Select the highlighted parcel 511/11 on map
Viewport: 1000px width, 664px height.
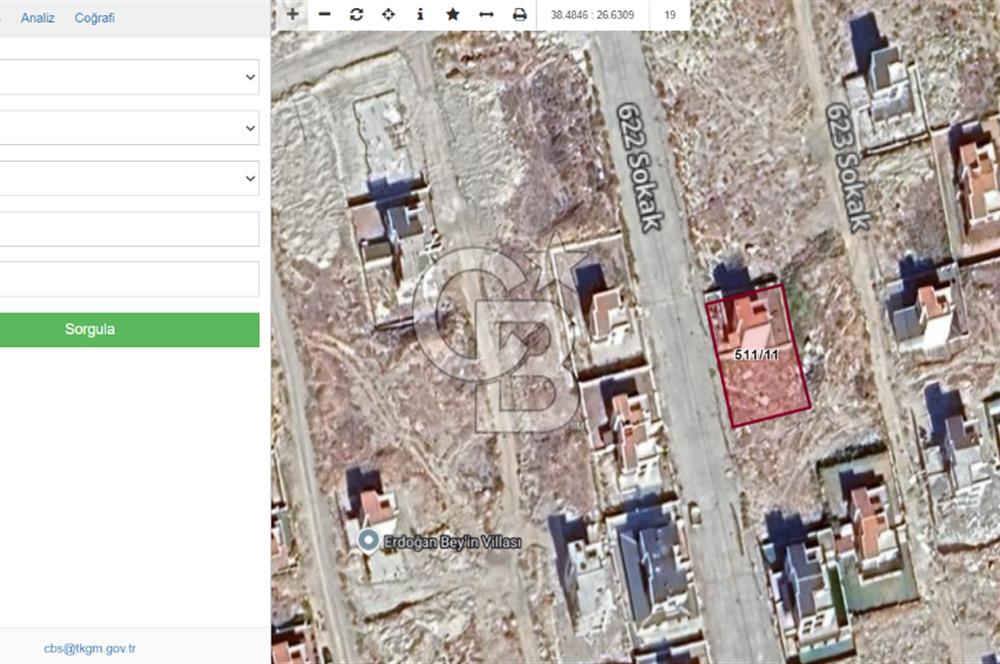tap(762, 370)
